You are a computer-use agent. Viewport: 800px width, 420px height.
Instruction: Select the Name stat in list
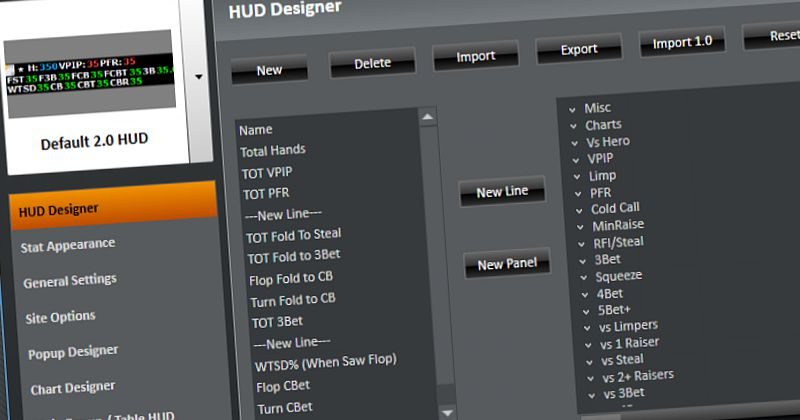tap(256, 130)
